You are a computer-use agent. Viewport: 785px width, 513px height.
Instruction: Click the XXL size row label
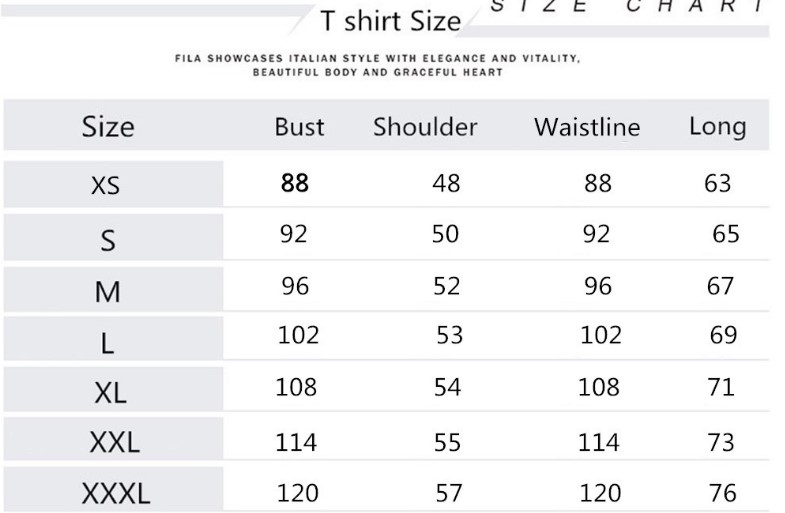pos(115,442)
